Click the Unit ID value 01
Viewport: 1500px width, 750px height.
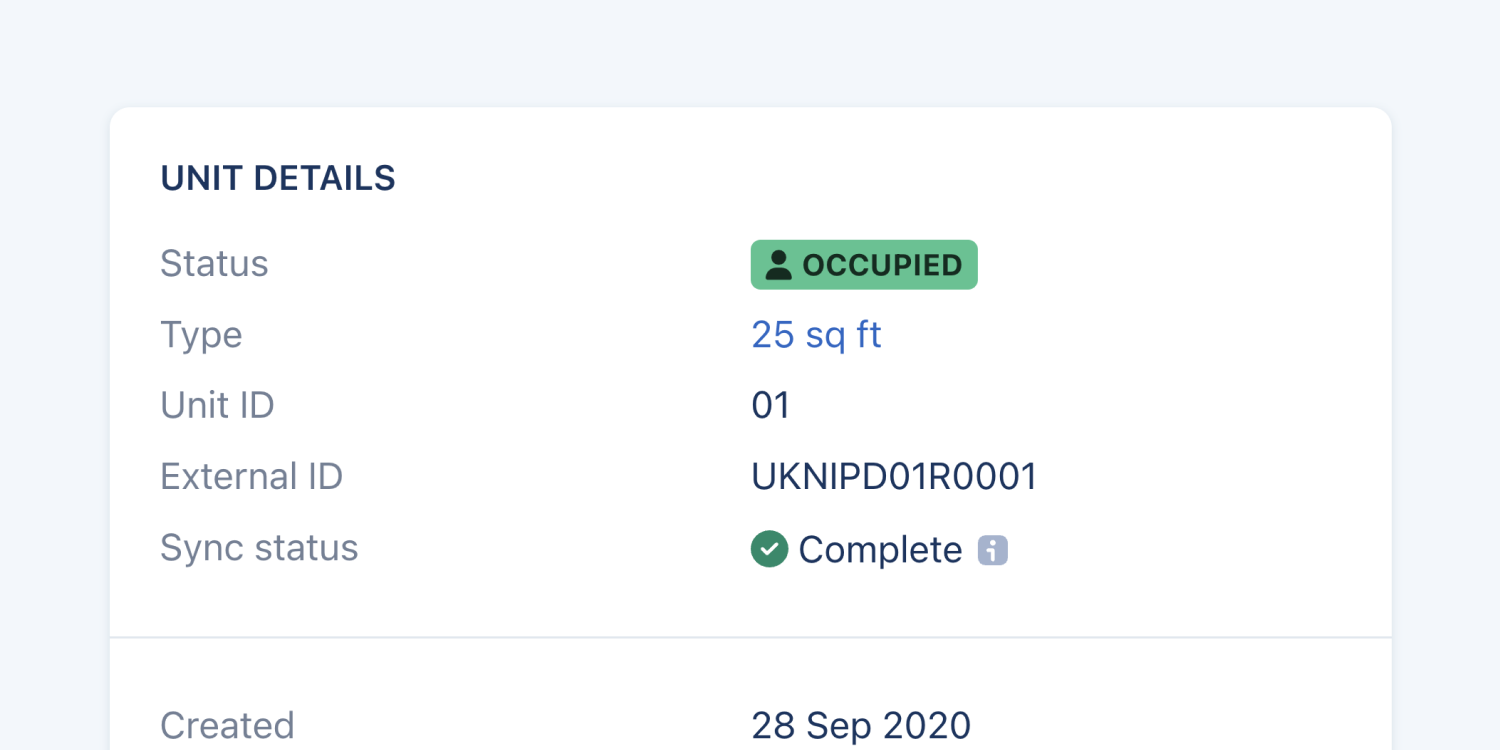click(x=771, y=406)
